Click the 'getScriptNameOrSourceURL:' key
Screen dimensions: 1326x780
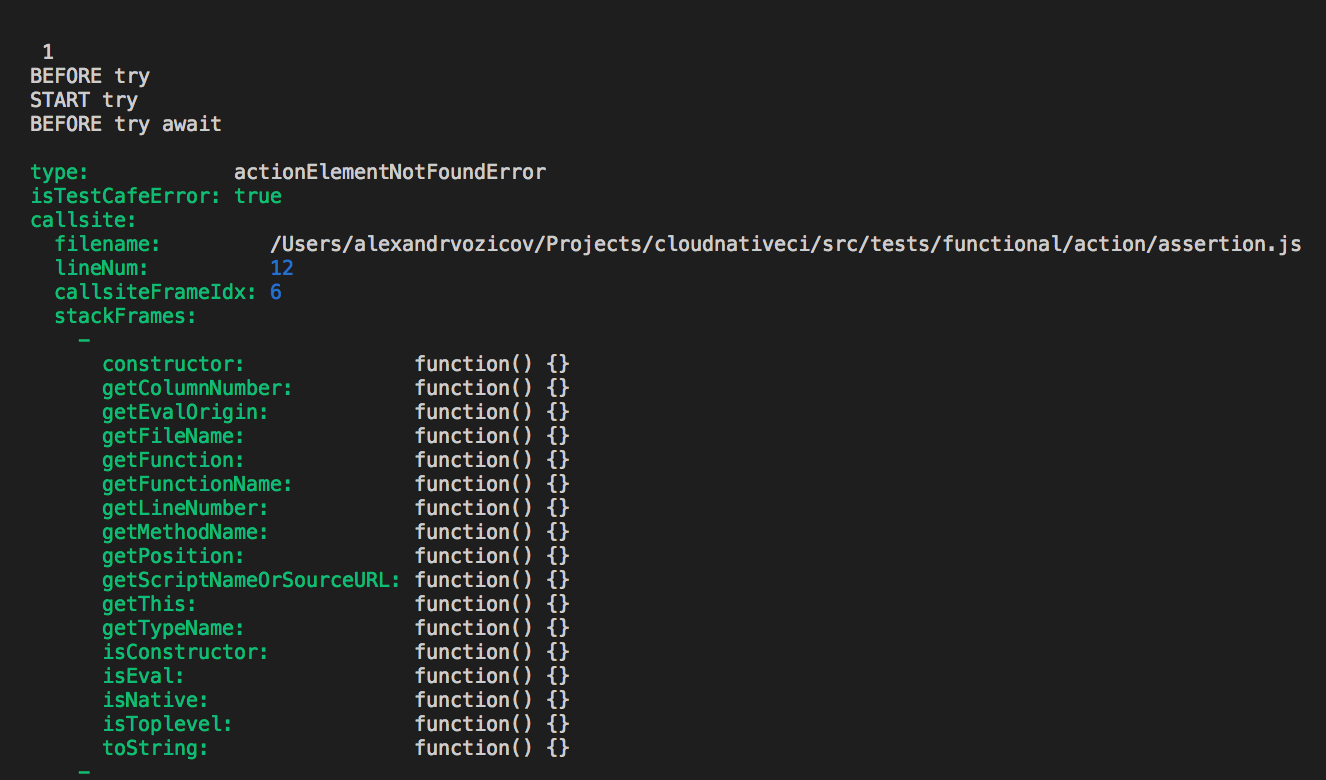point(251,580)
